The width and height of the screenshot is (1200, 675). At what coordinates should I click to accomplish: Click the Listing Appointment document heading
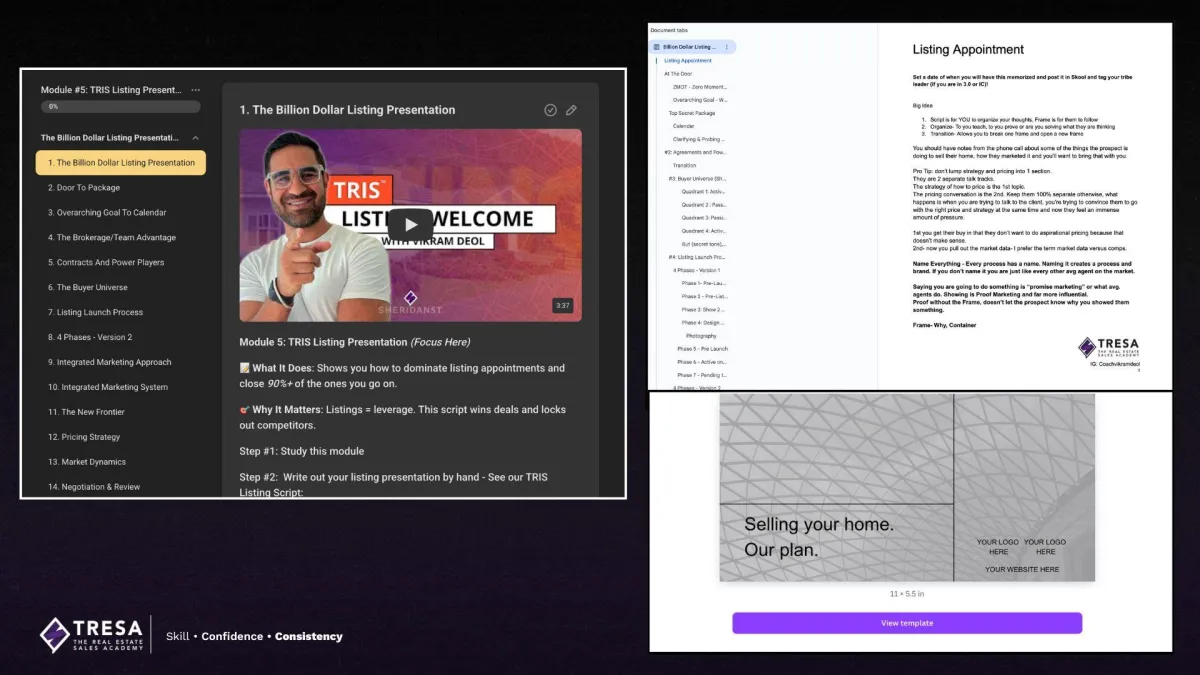click(x=968, y=49)
